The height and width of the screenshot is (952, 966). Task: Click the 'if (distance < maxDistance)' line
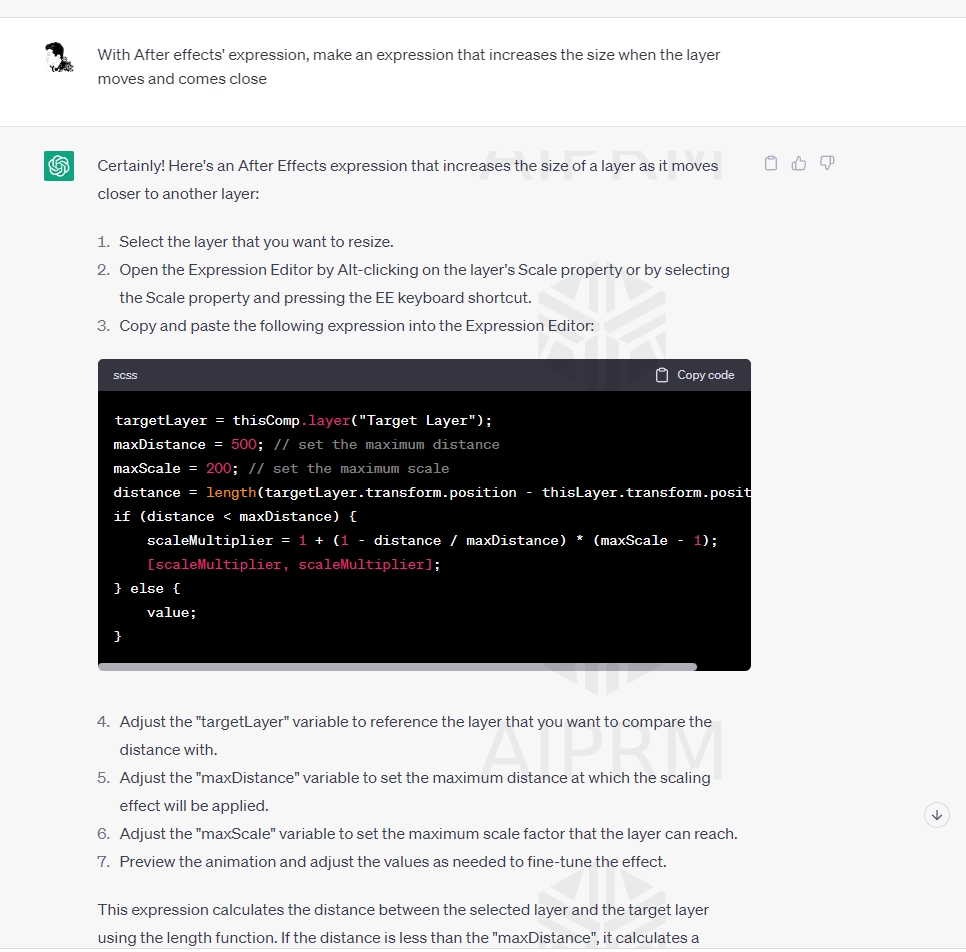pyautogui.click(x=235, y=516)
